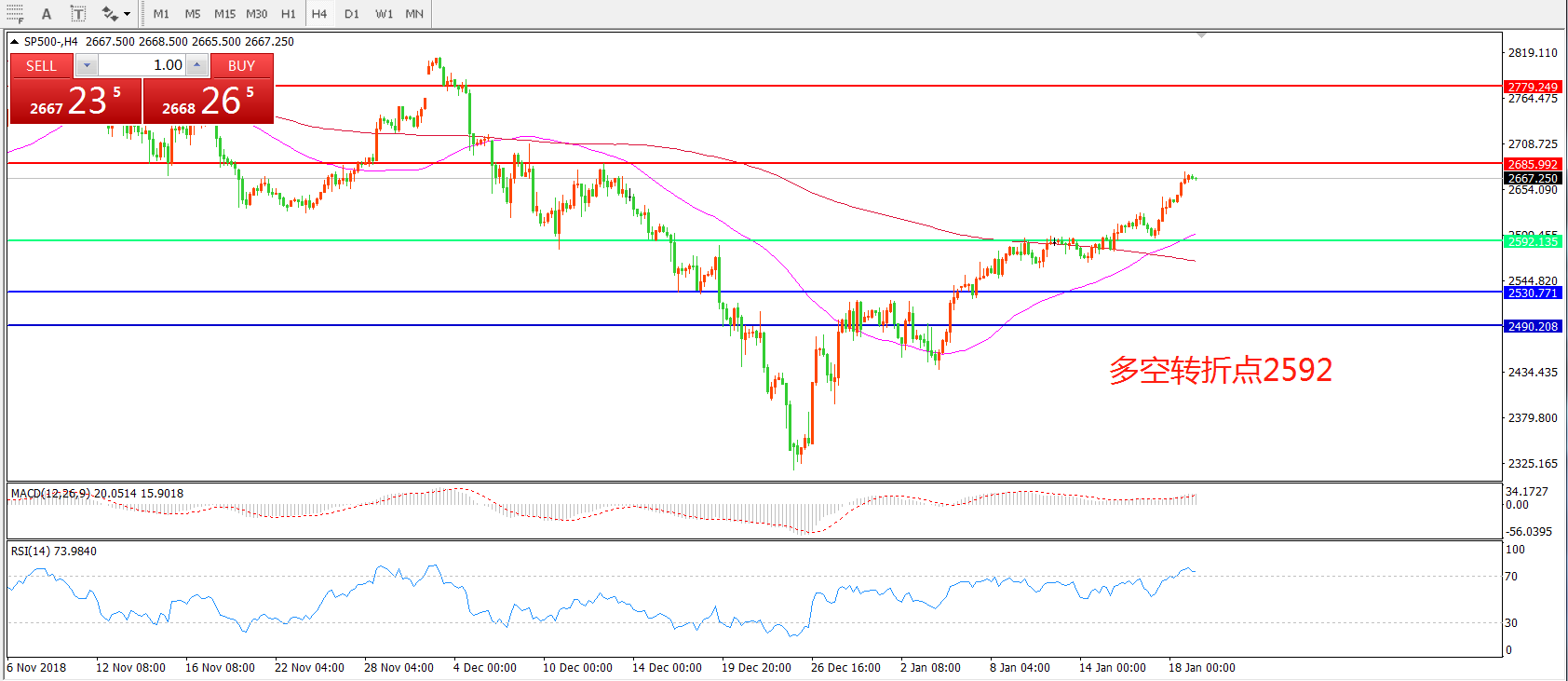Select the H1 timeframe
The height and width of the screenshot is (681, 1568).
click(x=288, y=14)
